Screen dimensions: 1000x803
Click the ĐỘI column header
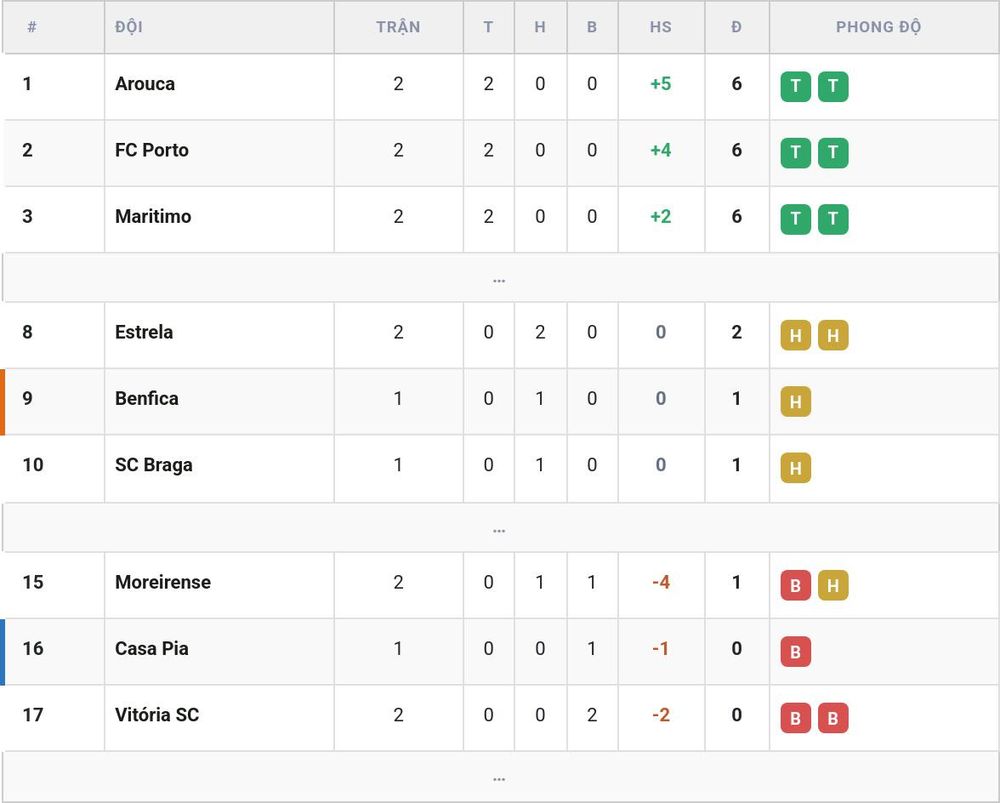tap(129, 27)
